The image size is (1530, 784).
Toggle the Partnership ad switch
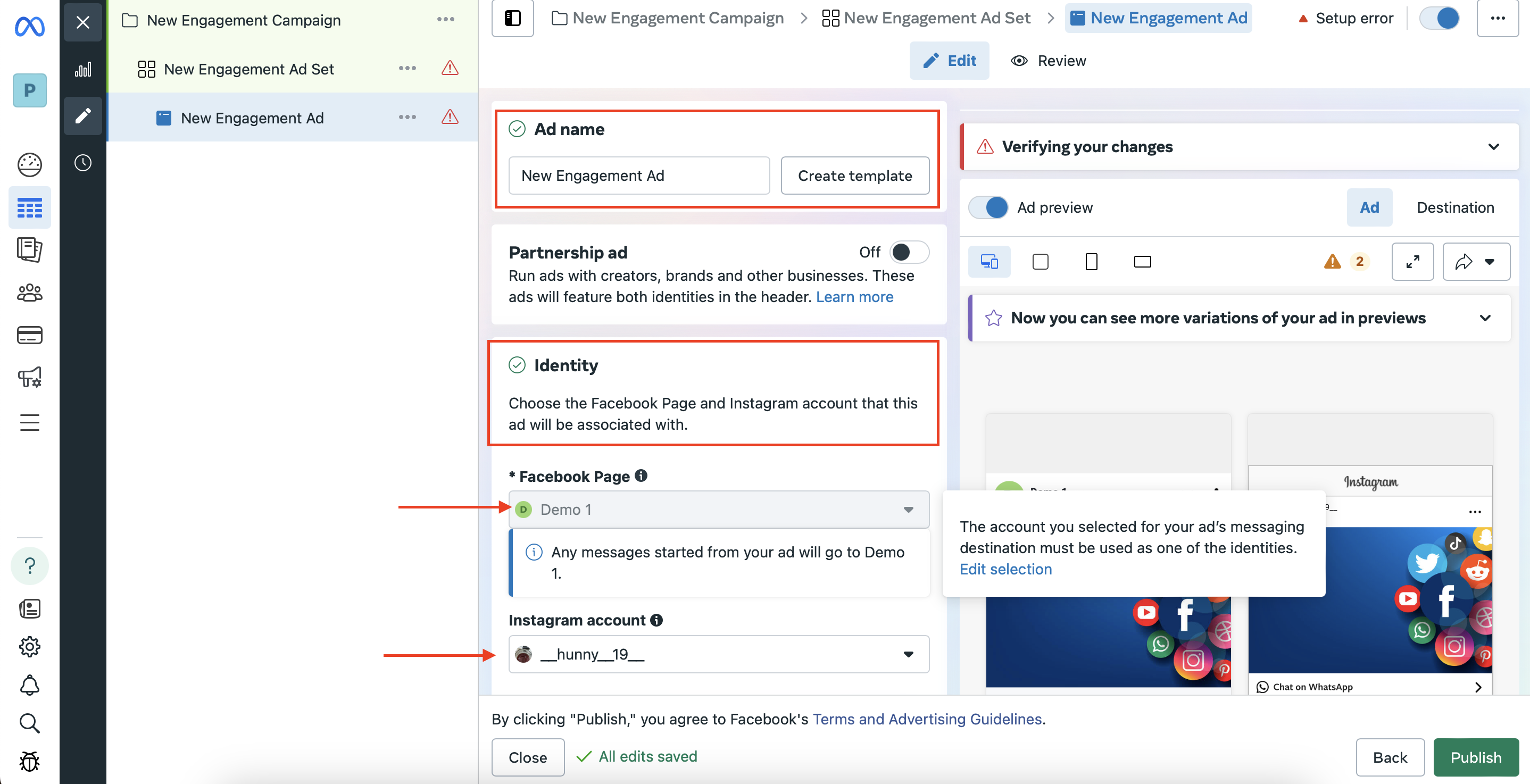click(909, 252)
